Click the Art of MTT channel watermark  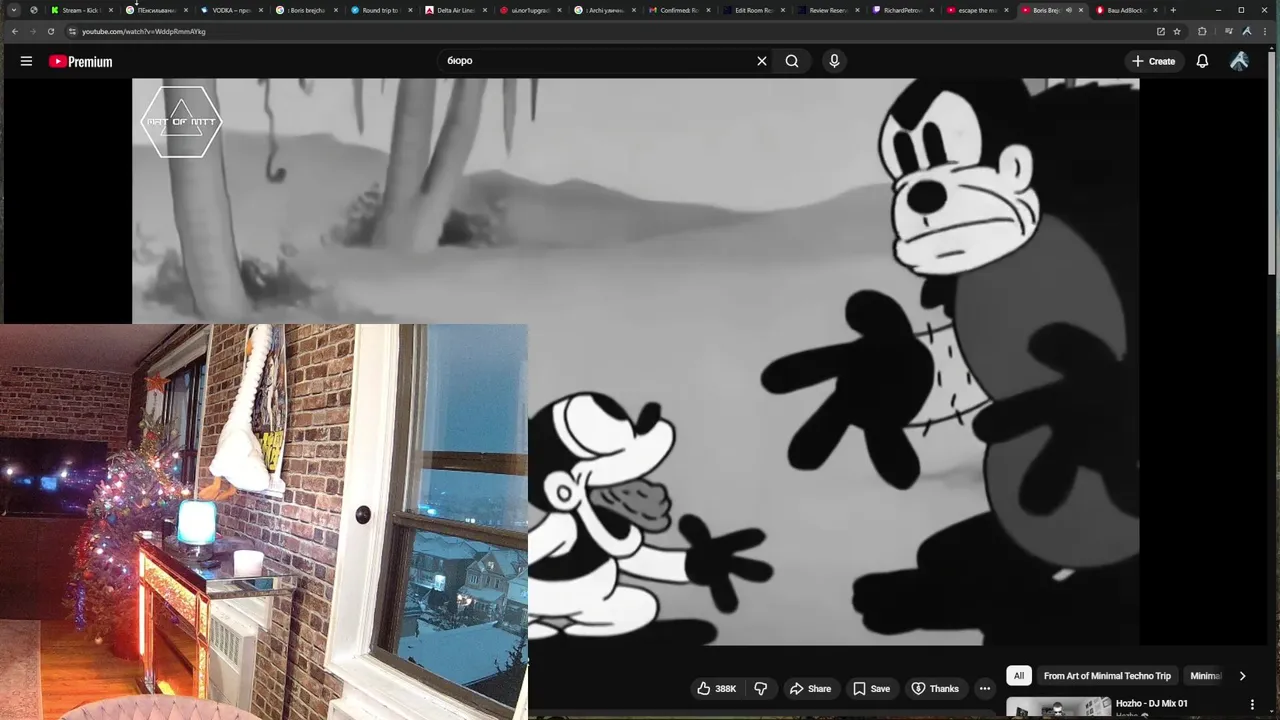point(181,122)
